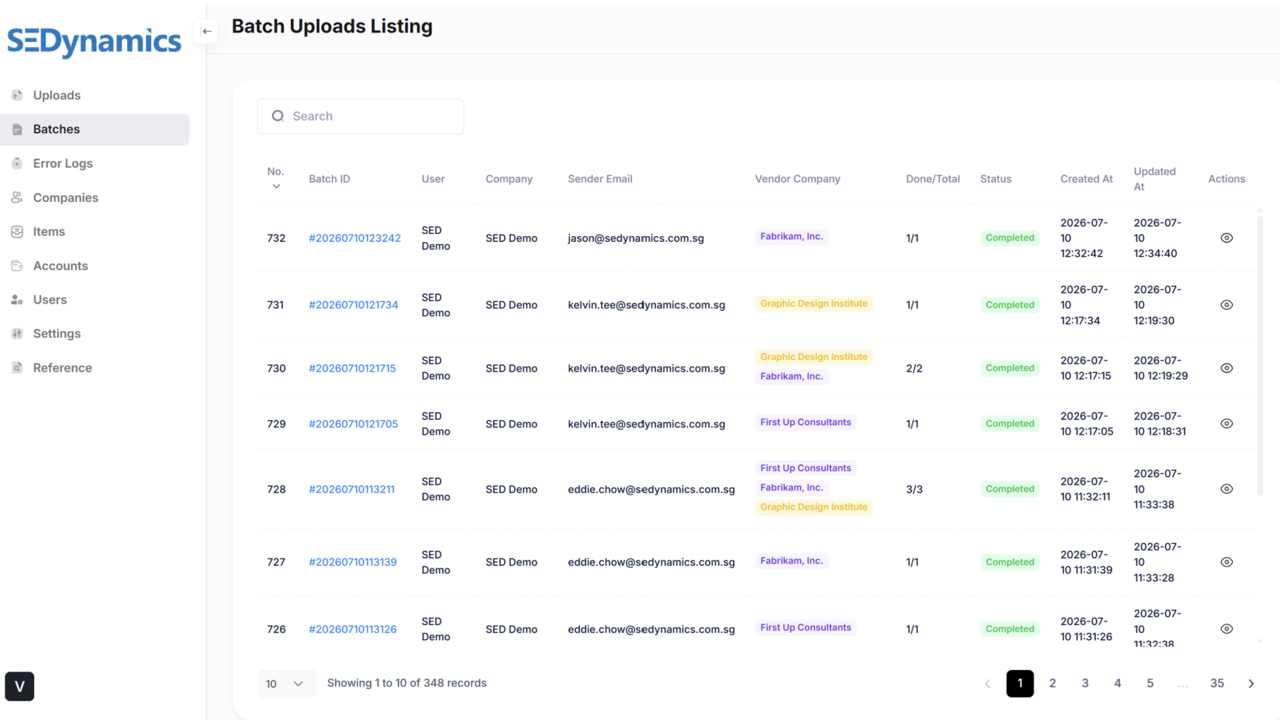
Task: Click jason@sedynamics.com.sg email
Action: 636,238
